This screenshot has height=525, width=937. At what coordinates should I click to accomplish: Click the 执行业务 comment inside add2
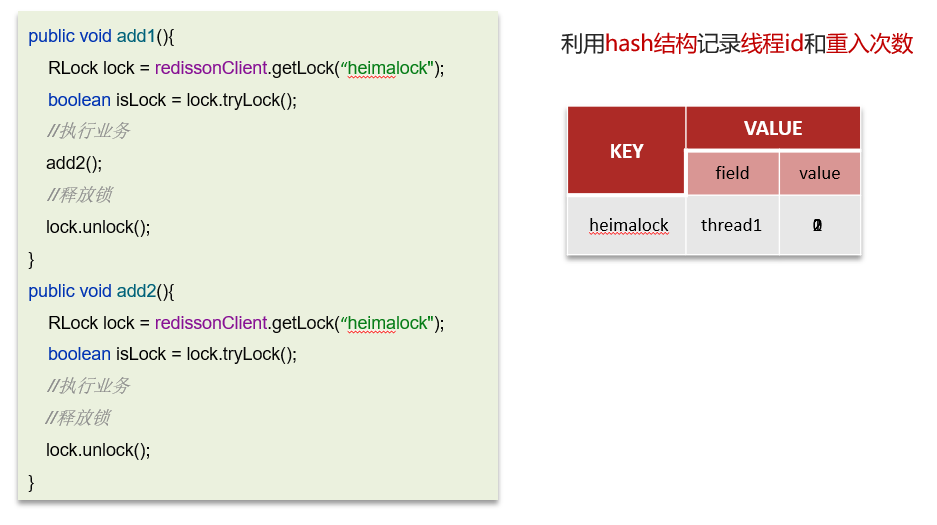[x=88, y=386]
